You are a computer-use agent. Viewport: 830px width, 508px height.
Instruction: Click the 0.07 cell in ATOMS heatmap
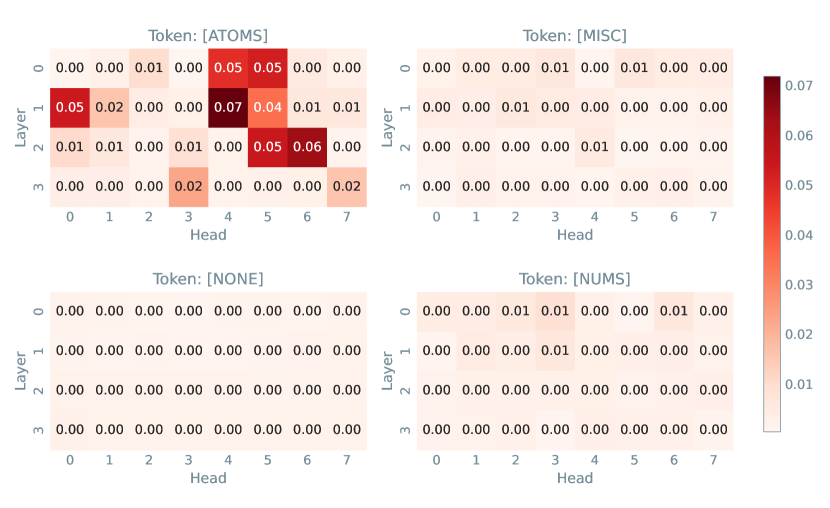[x=228, y=107]
